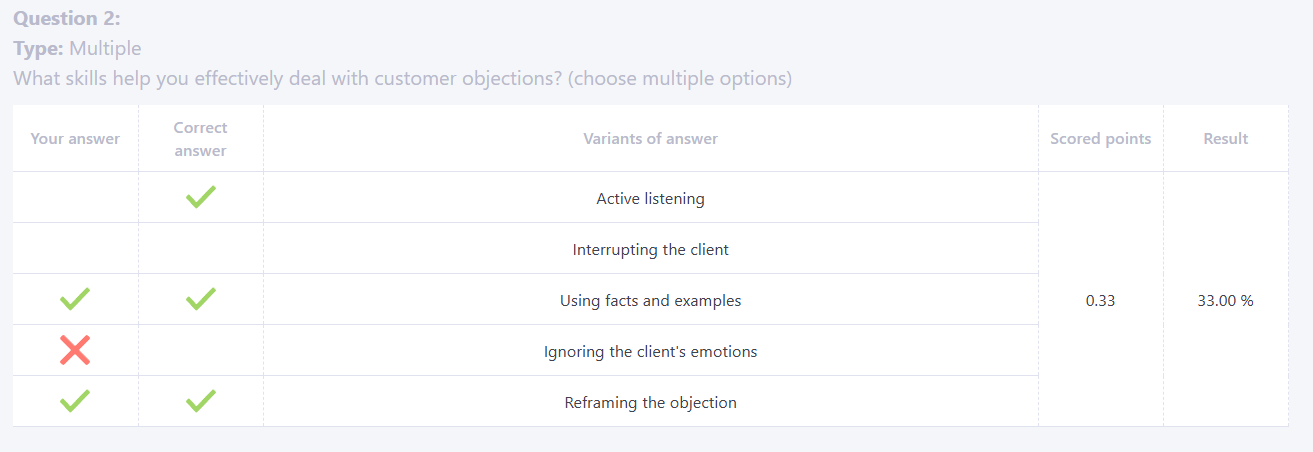Image resolution: width=1313 pixels, height=452 pixels.
Task: Click the 'Your answer' column header
Action: [75, 139]
